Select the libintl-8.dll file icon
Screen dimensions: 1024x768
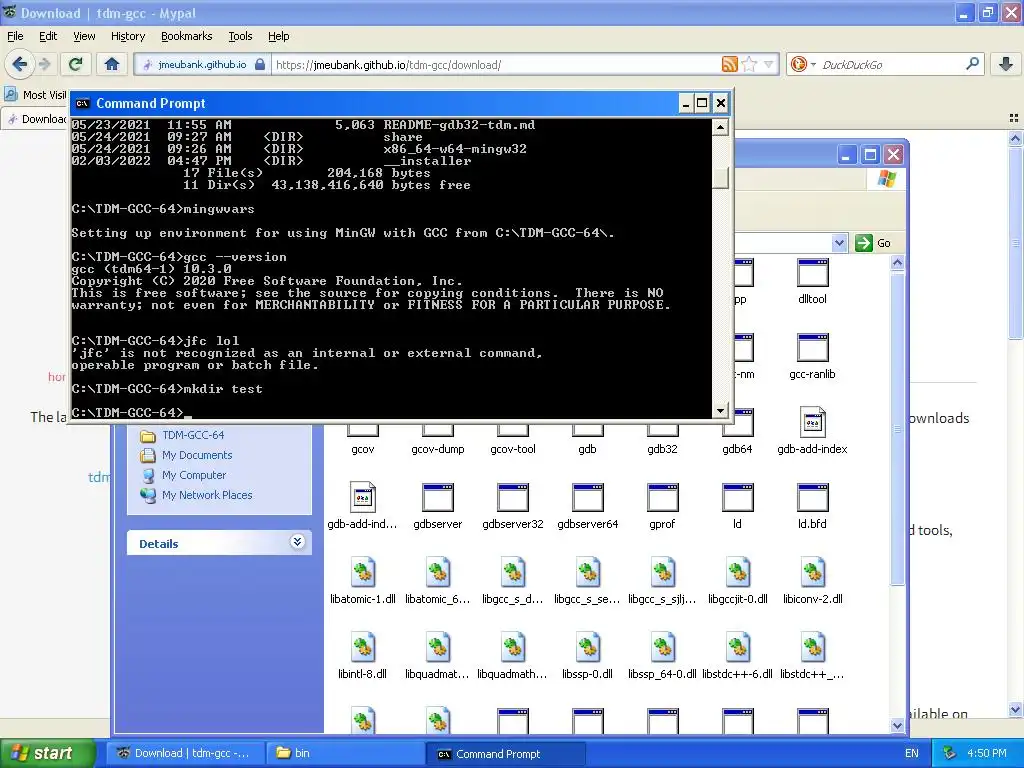click(x=362, y=648)
